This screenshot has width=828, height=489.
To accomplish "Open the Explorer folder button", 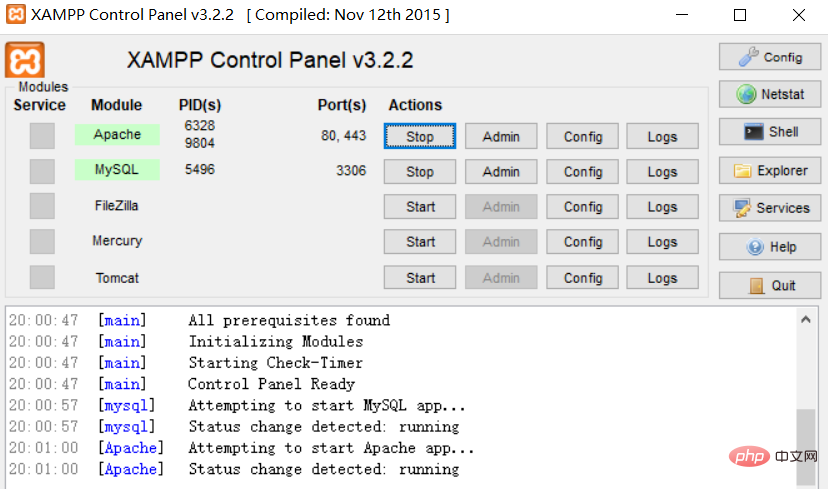I will pyautogui.click(x=770, y=170).
